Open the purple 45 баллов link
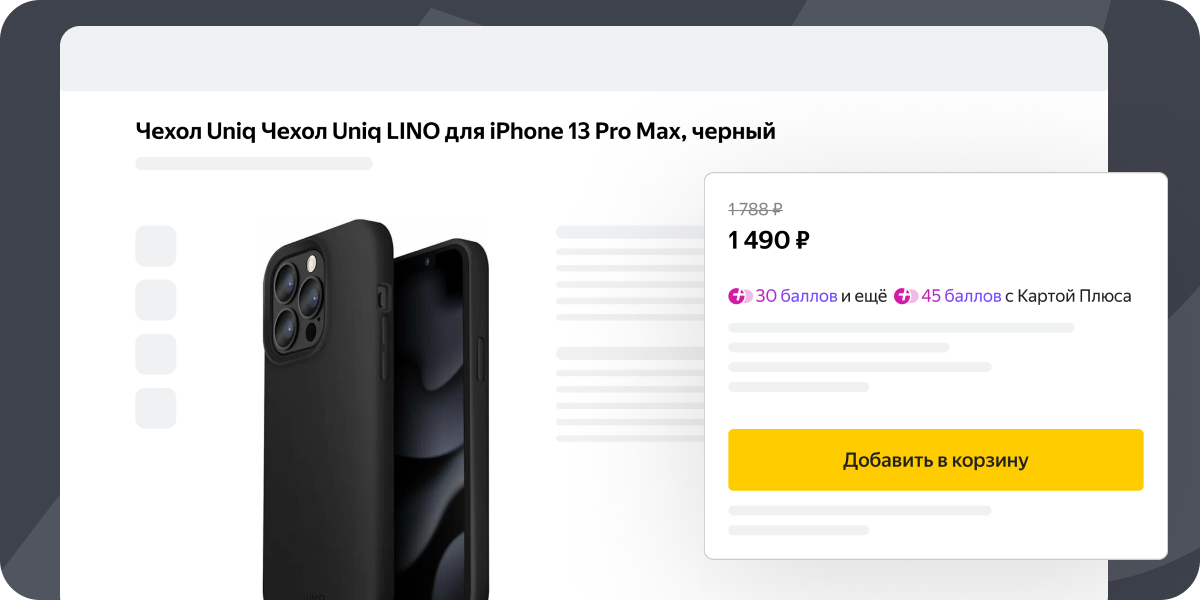This screenshot has width=1200, height=600. click(961, 296)
